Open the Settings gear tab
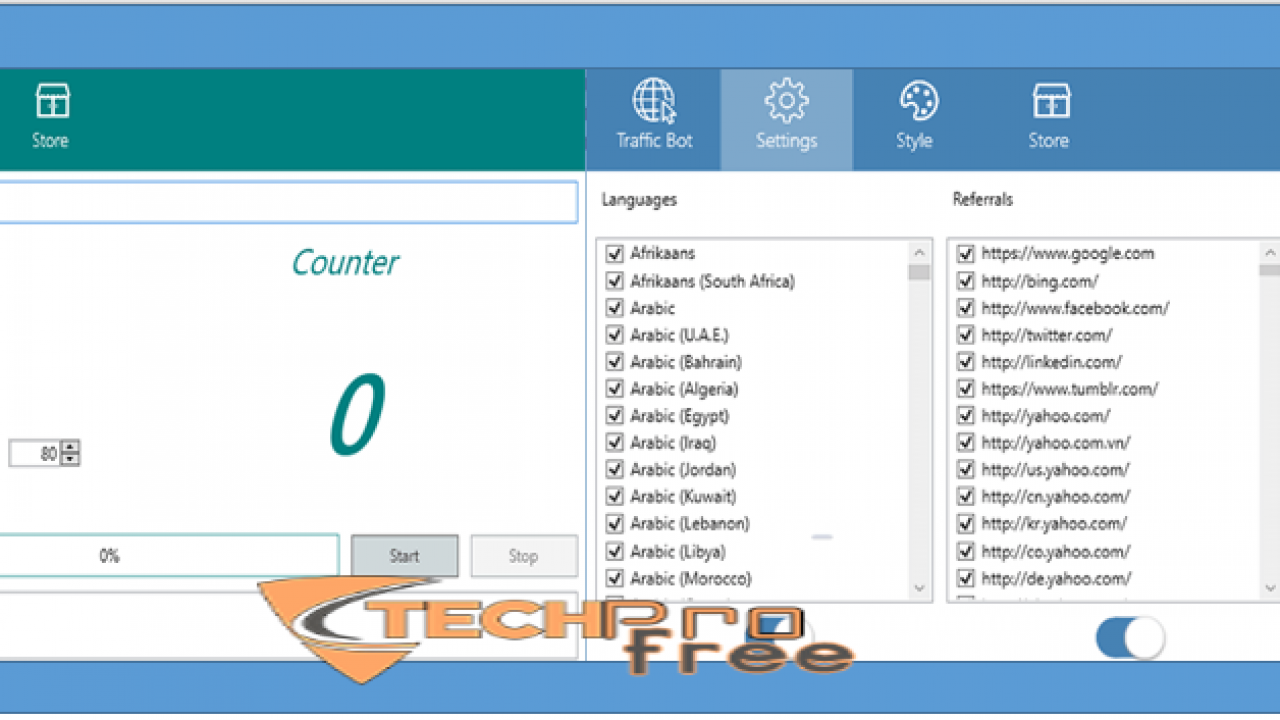Image resolution: width=1280 pixels, height=720 pixels. [x=786, y=117]
